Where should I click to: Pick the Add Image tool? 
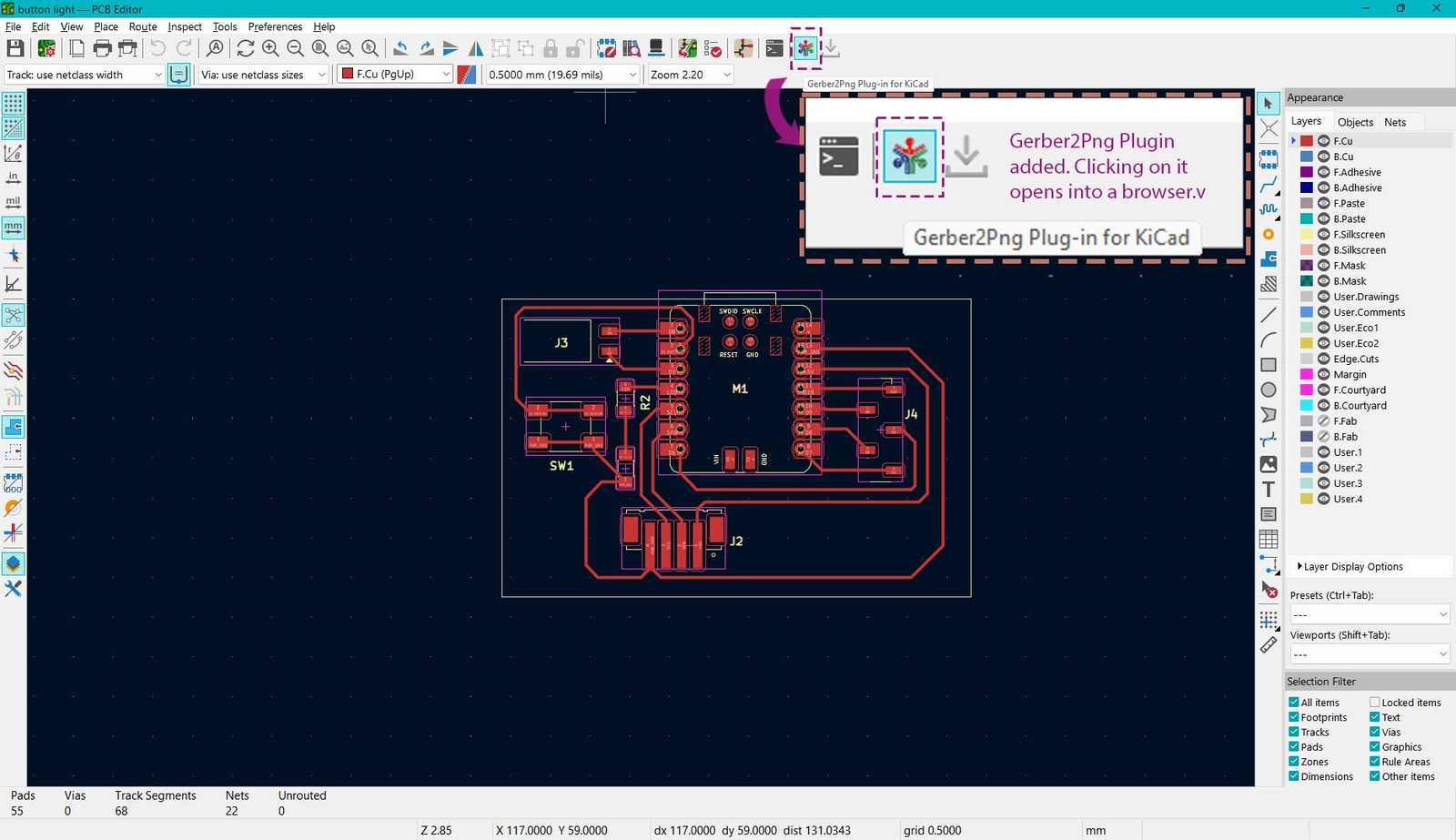coord(1269,464)
